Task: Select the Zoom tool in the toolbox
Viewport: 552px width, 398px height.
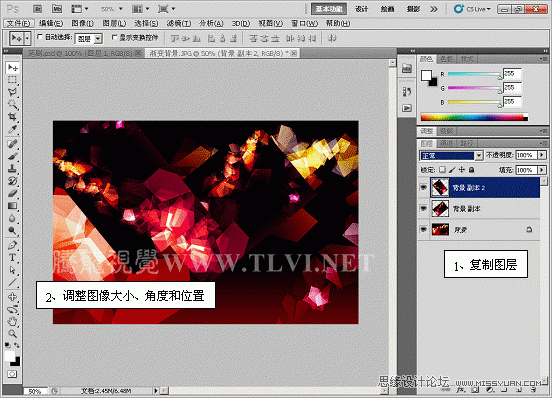Action: 13,334
